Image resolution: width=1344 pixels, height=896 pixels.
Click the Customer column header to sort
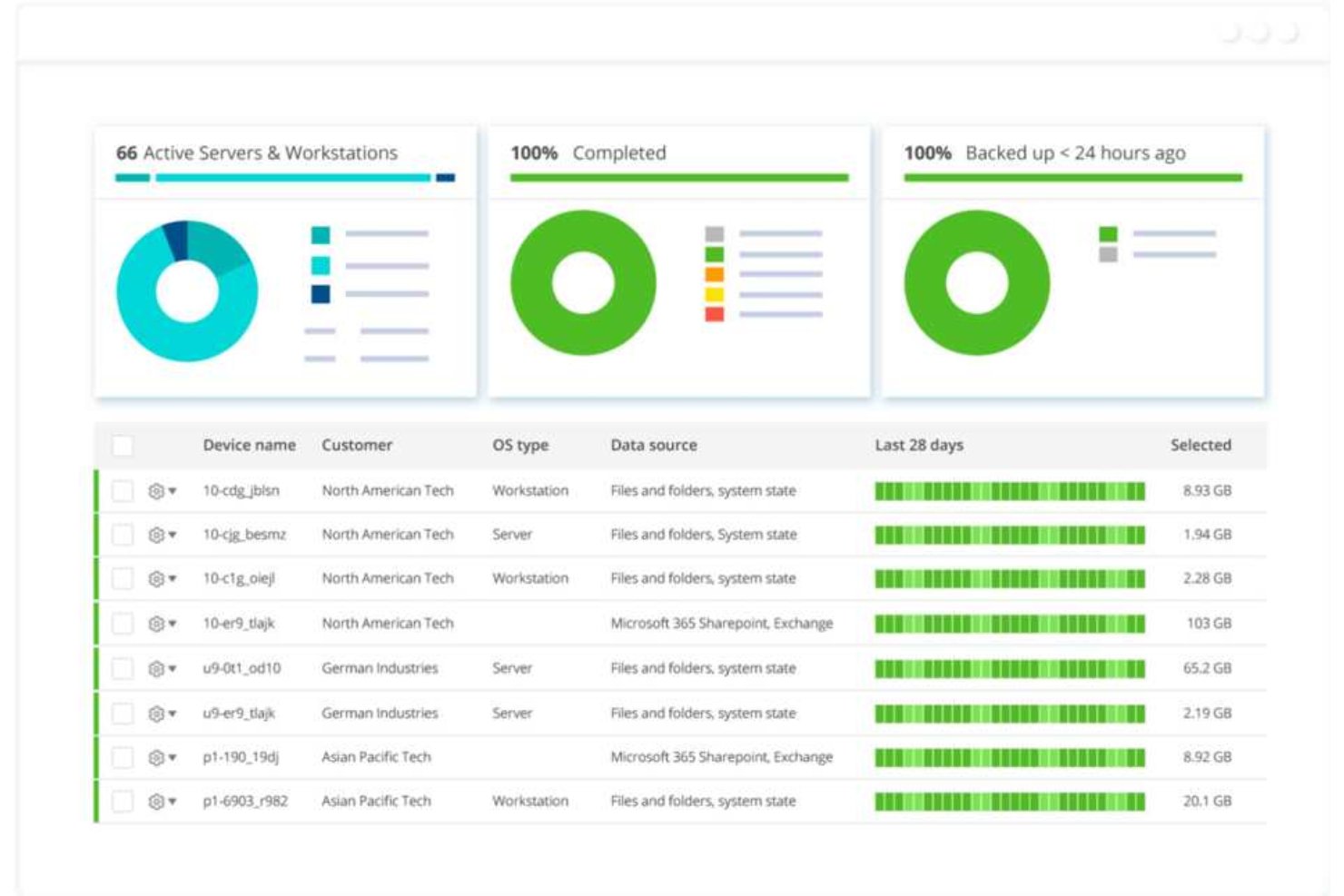point(356,445)
